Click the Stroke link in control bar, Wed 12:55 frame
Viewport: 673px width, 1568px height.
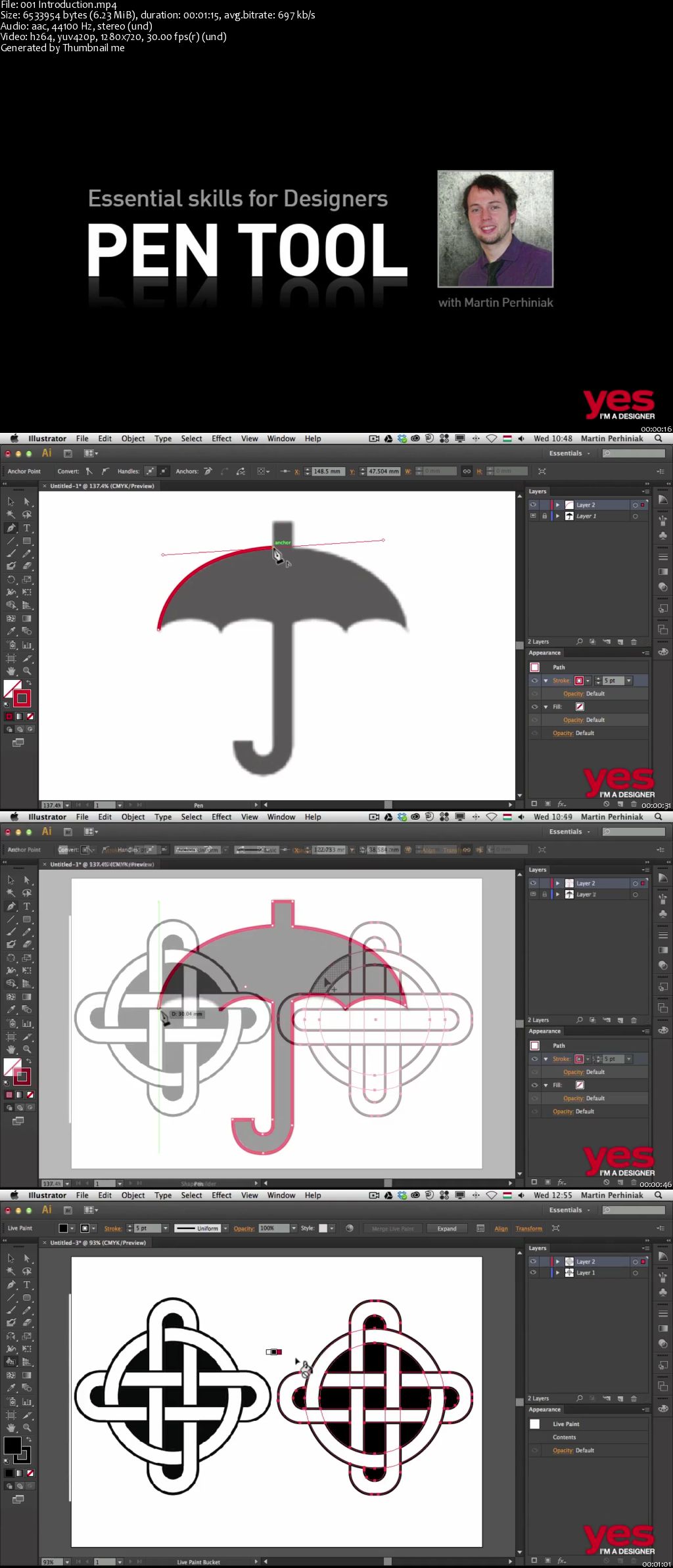point(113,1228)
